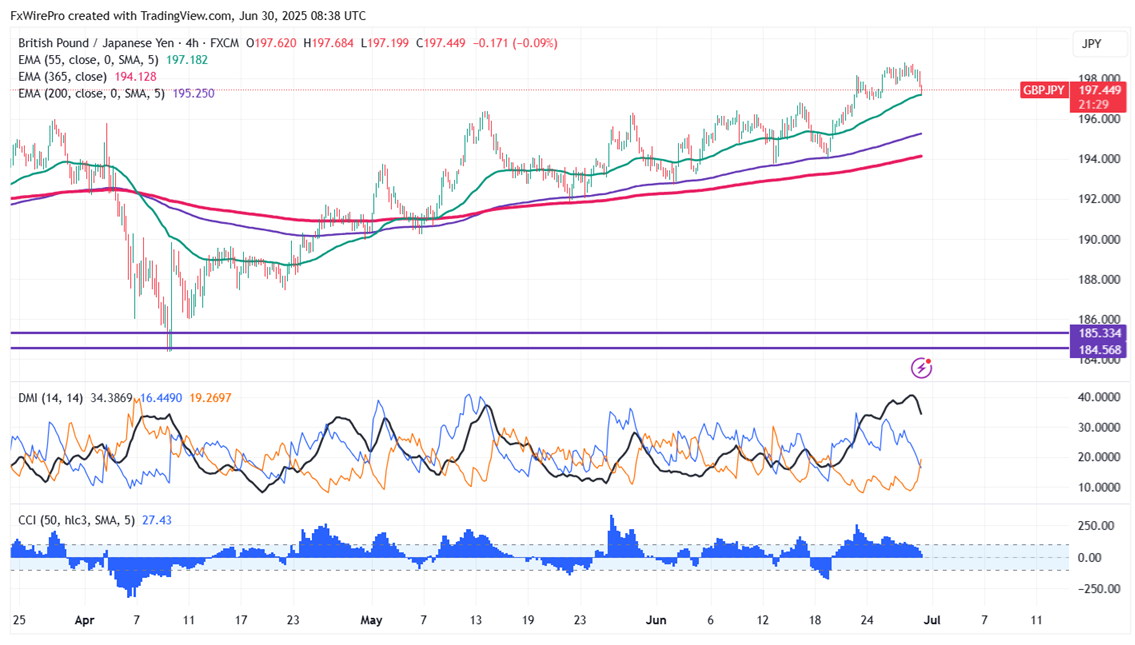Viewport: 1135px width, 645px height.
Task: Click the 185.334 horizontal line price label
Action: (1099, 333)
